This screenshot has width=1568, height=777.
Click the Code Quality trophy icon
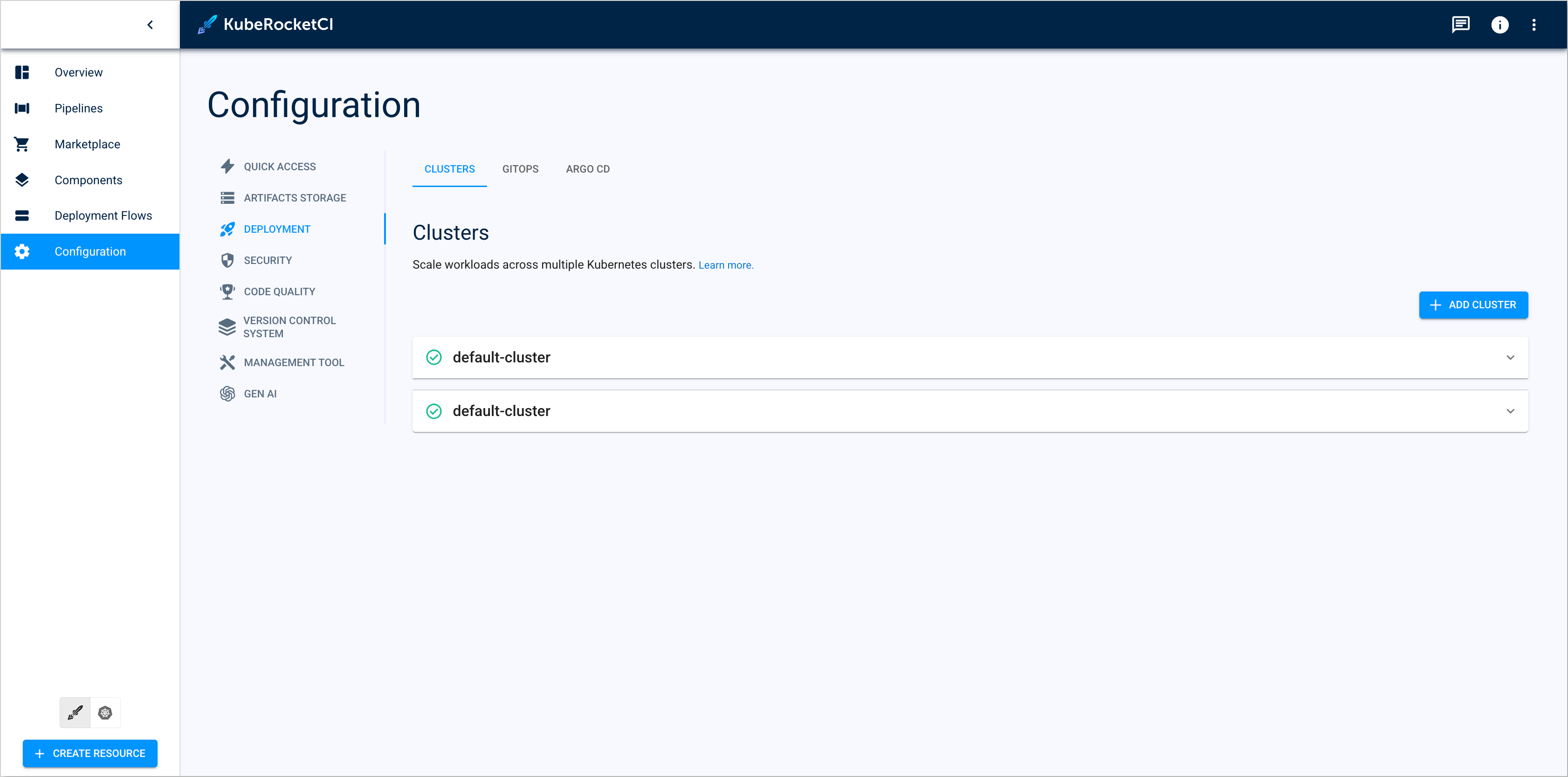click(227, 291)
